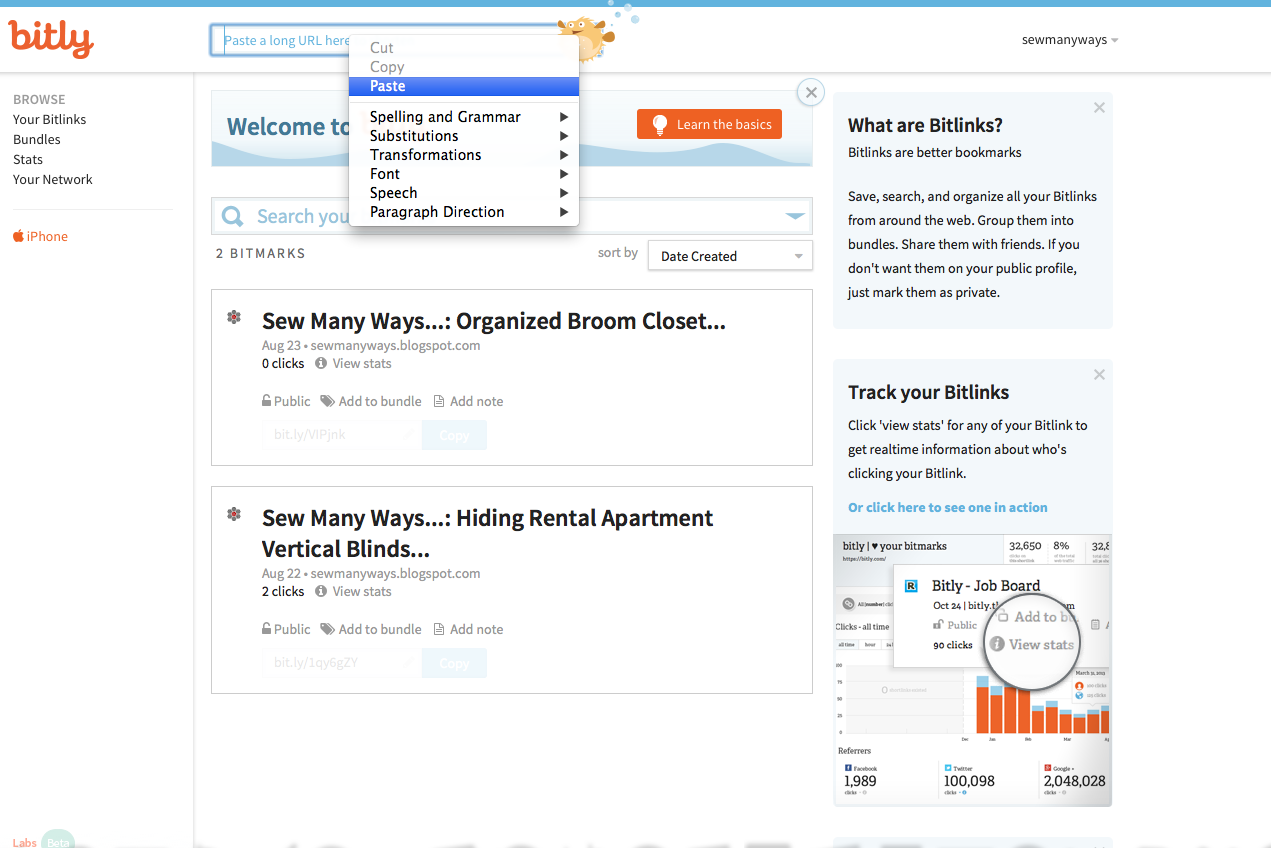Click the note icon in Broom Closet bitmark
This screenshot has height=848, width=1271.
point(439,401)
